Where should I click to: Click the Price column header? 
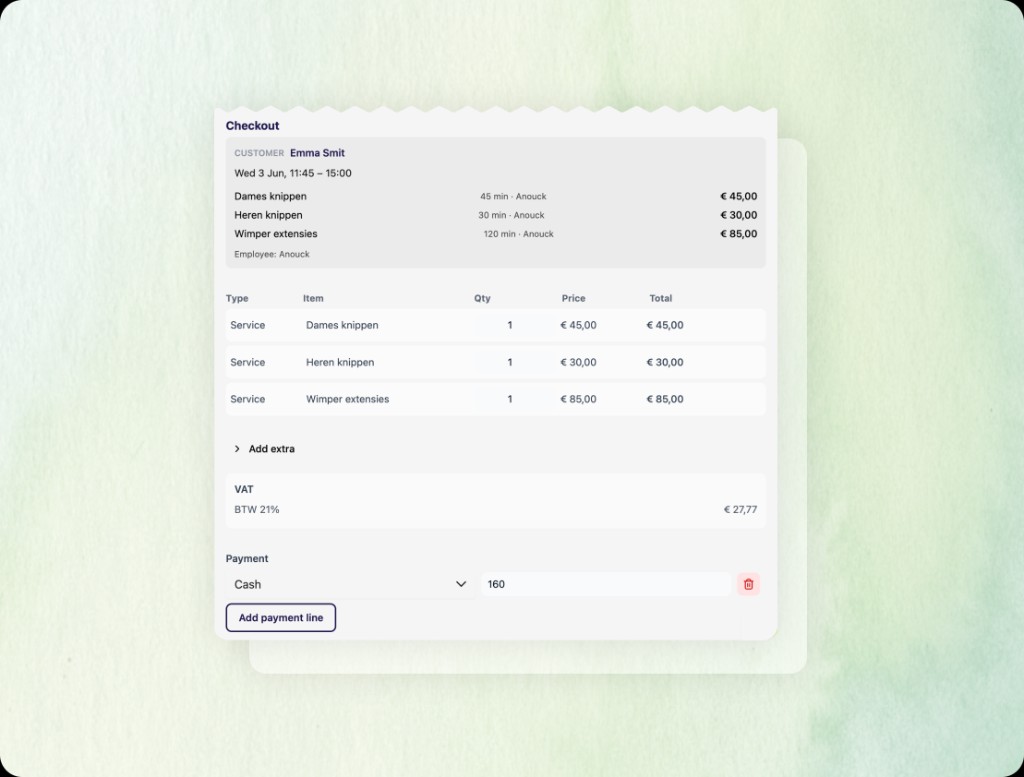[573, 298]
